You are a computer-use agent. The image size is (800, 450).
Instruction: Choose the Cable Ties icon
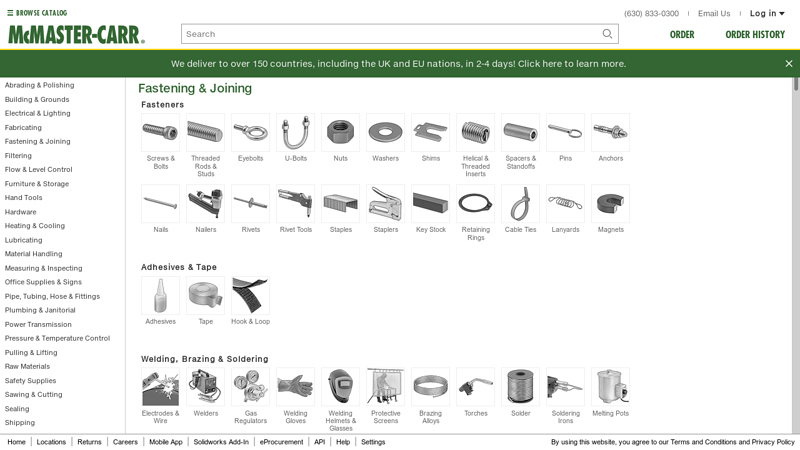coord(520,204)
